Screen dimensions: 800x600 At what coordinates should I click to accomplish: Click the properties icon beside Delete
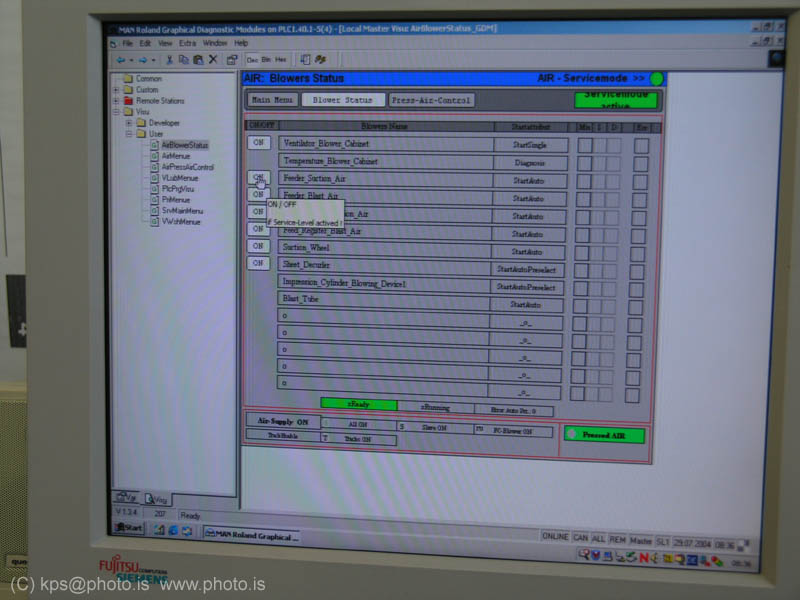(x=231, y=60)
